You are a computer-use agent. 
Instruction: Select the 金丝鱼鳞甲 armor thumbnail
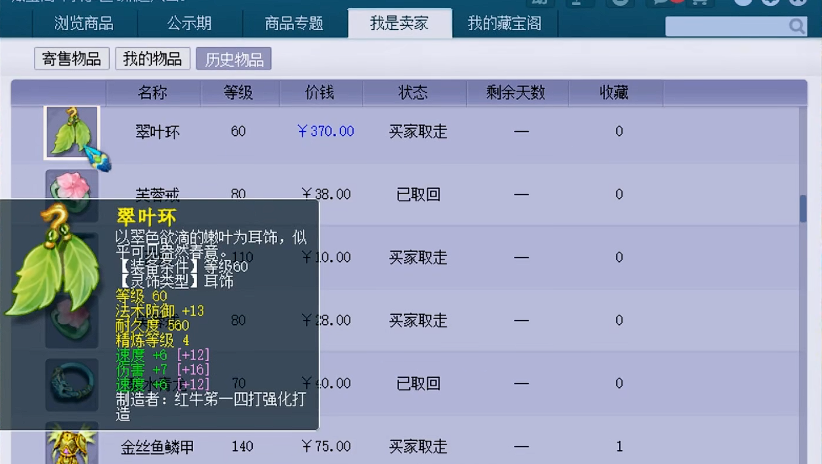pyautogui.click(x=72, y=443)
